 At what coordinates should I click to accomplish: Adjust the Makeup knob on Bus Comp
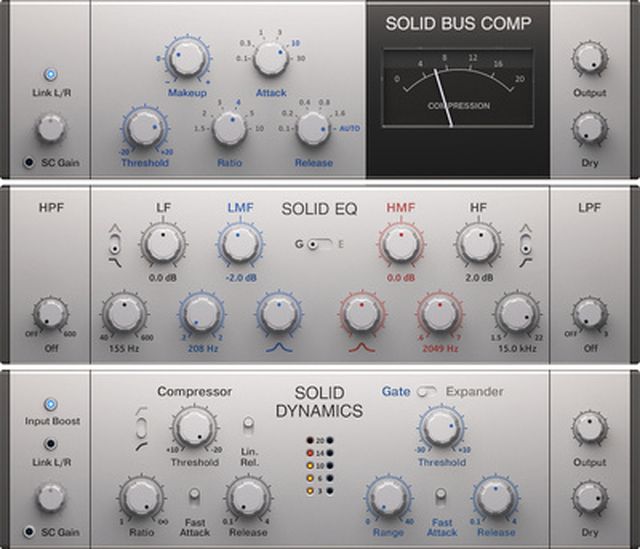click(187, 59)
